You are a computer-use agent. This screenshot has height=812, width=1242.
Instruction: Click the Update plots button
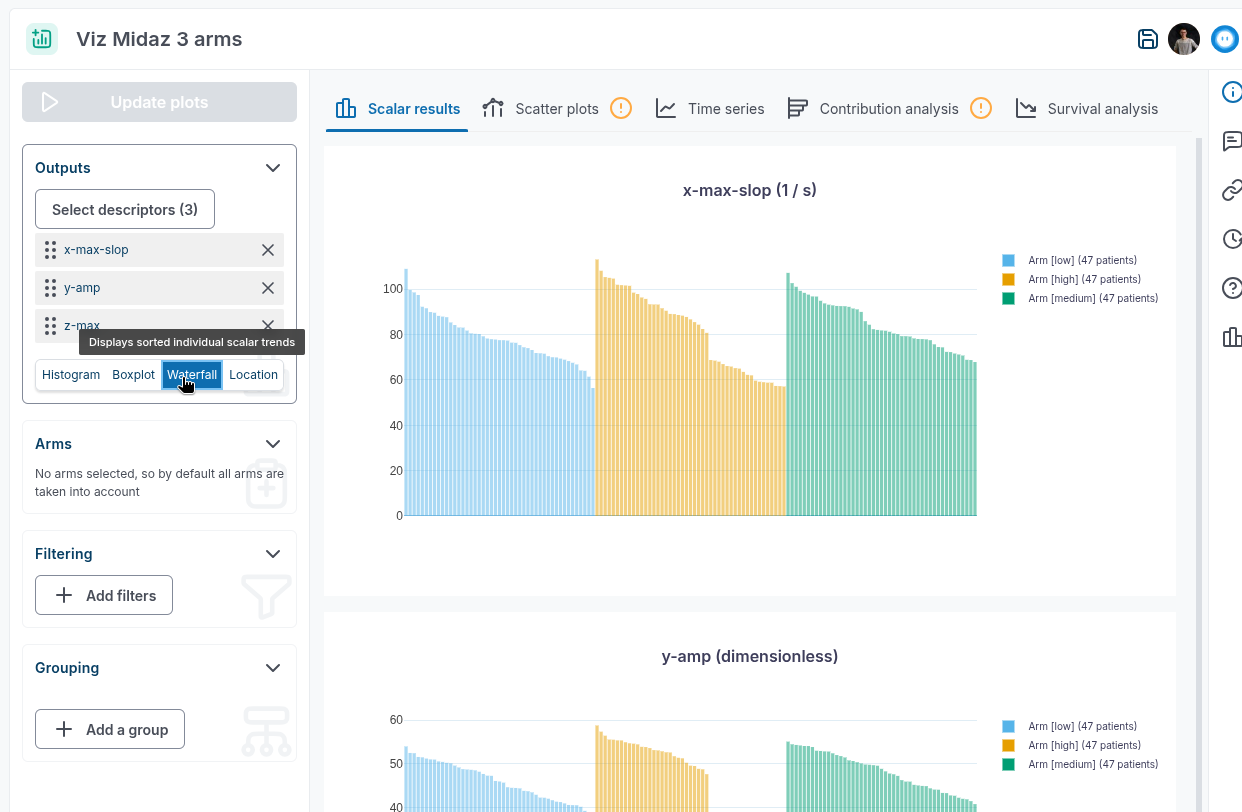pos(160,102)
